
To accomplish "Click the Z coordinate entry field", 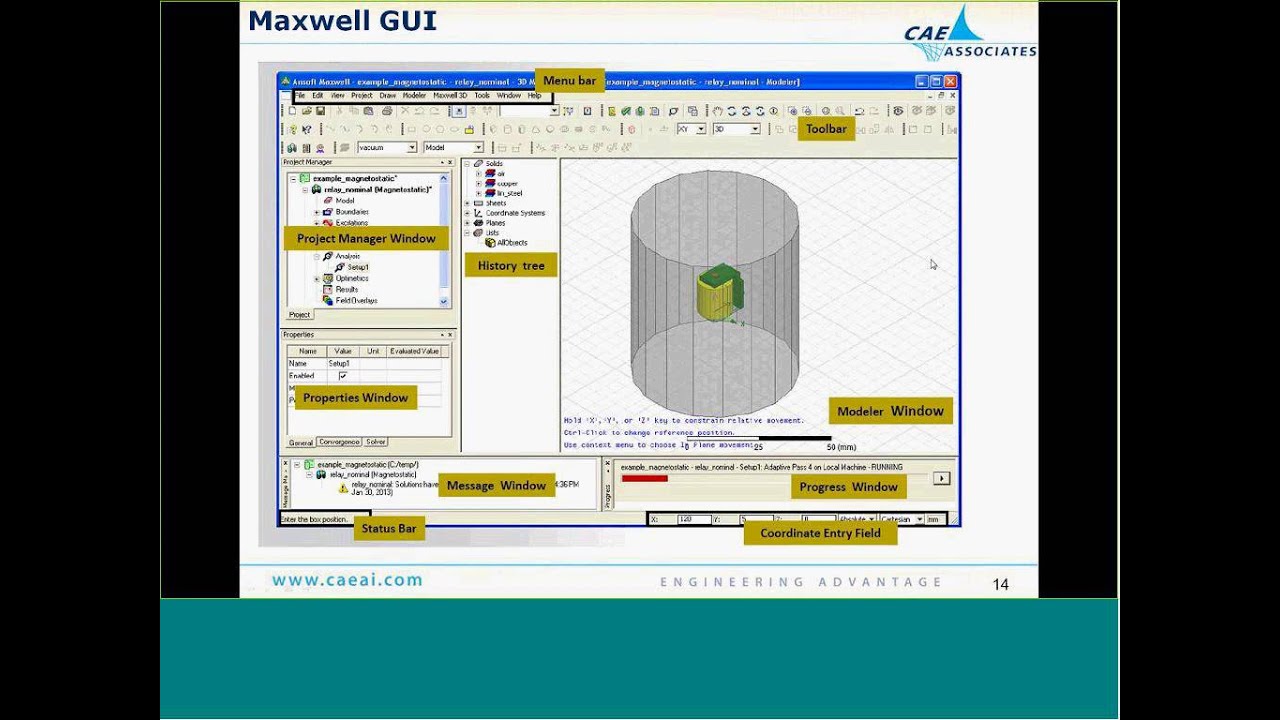I will [x=818, y=519].
